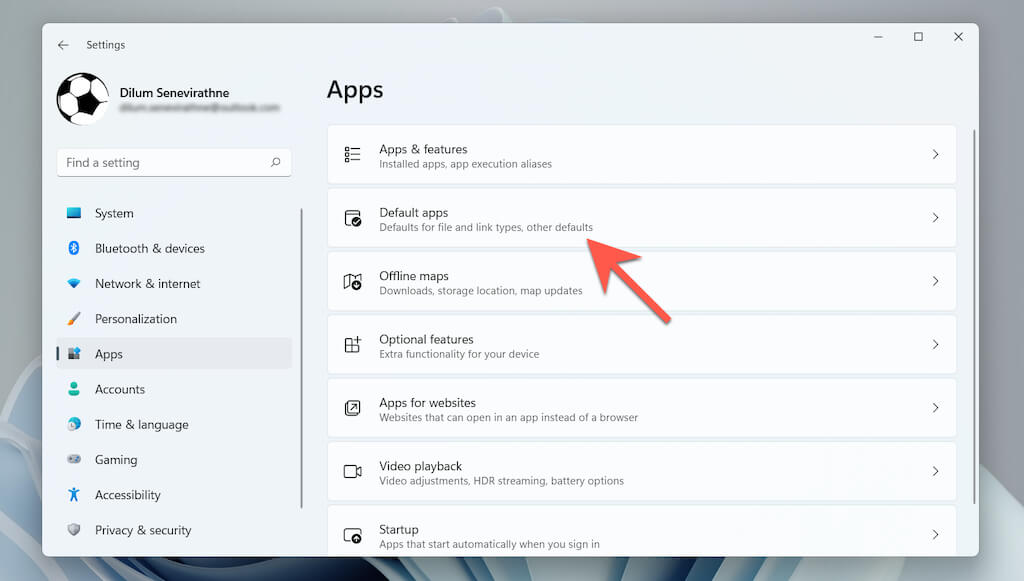Go to Bluetooth & devices
This screenshot has width=1024, height=581.
click(x=150, y=249)
